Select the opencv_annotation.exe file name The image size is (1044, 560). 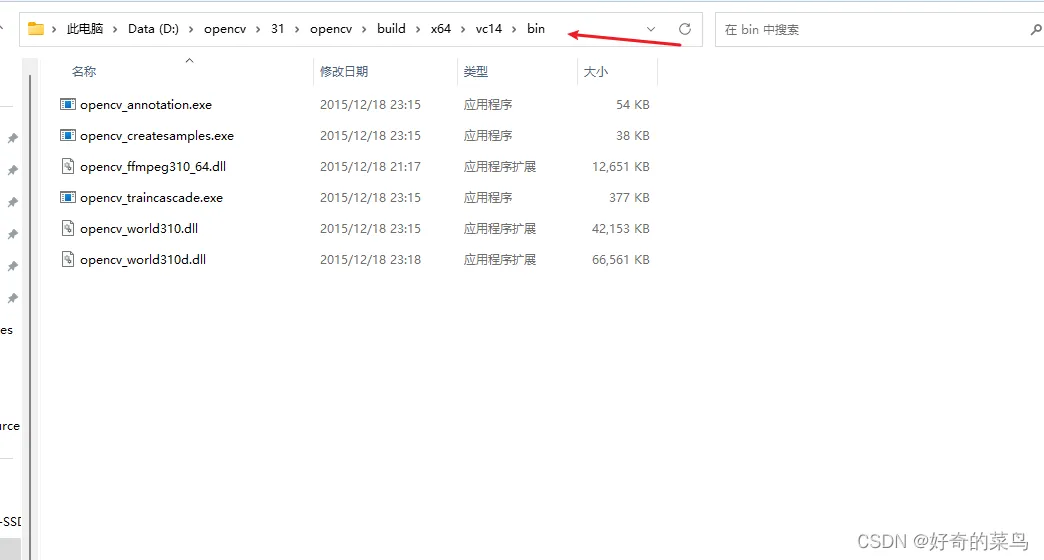click(146, 105)
